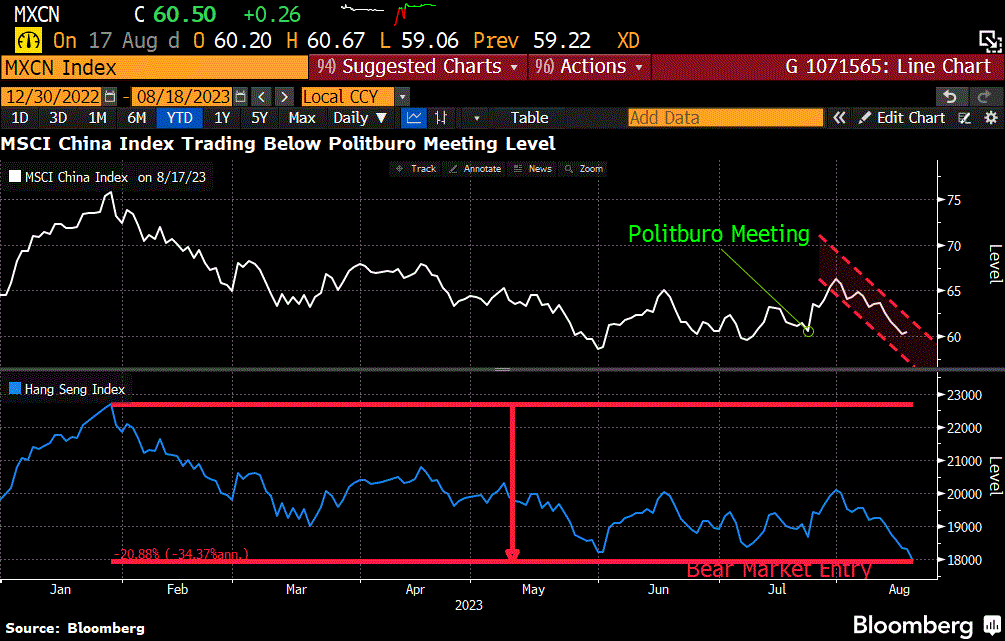Collapse panel with double left chevrons
The width and height of the screenshot is (1005, 641).
pos(839,118)
